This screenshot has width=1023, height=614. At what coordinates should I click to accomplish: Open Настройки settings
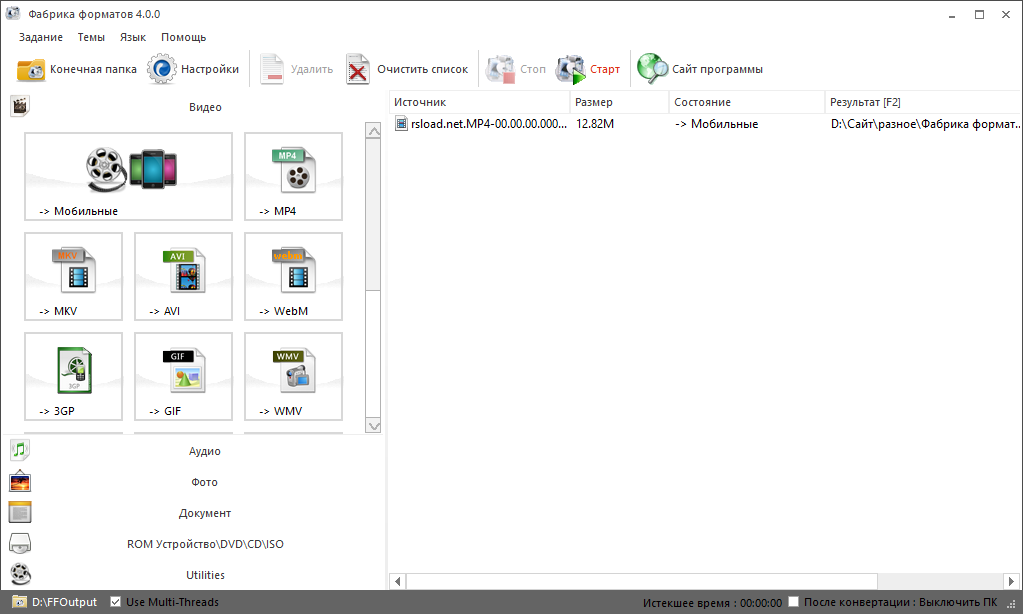(193, 69)
